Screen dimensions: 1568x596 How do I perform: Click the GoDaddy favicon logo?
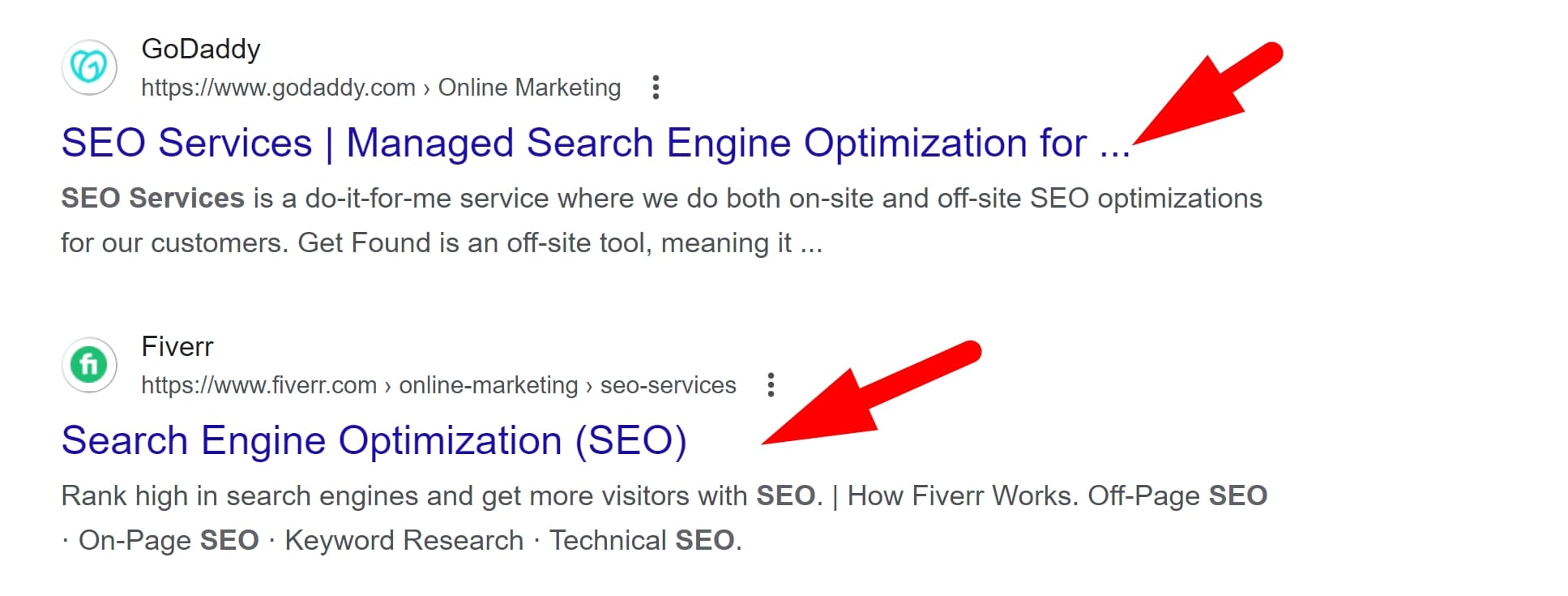(x=89, y=66)
